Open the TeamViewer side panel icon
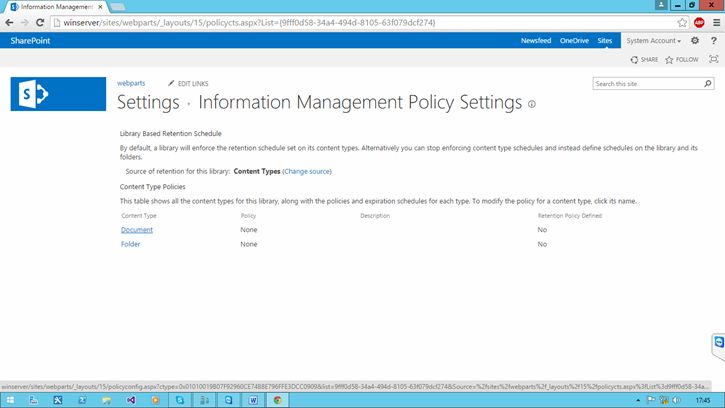 click(719, 342)
